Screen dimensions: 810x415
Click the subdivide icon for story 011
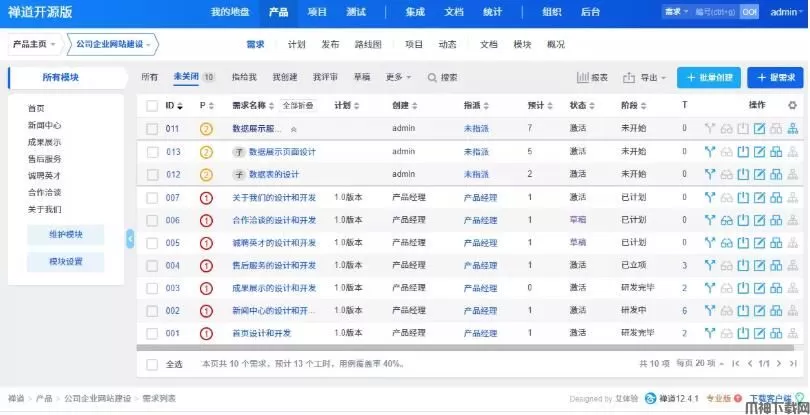tap(792, 129)
